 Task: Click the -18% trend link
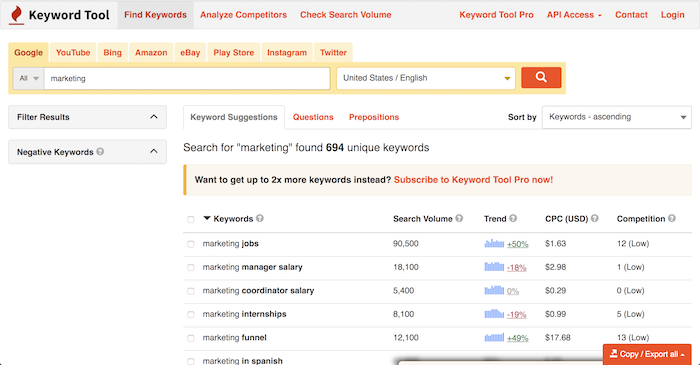pyautogui.click(x=517, y=268)
